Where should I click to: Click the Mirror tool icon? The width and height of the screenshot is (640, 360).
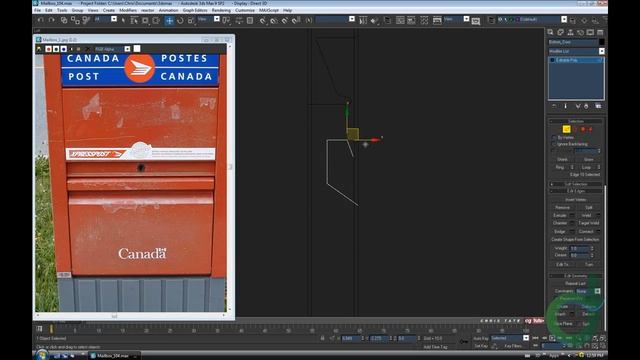tap(363, 20)
